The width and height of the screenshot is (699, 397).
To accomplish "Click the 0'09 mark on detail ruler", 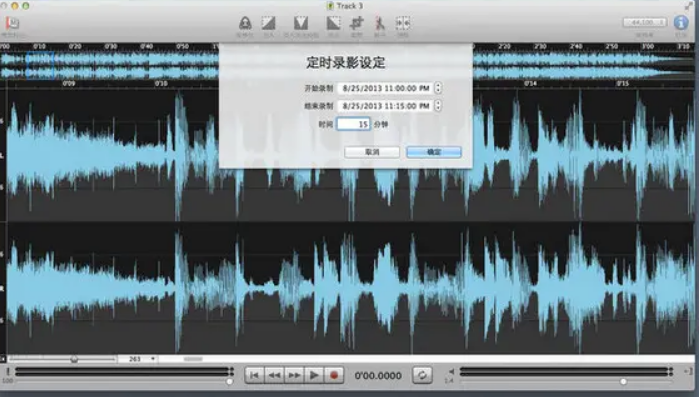I will tap(69, 83).
